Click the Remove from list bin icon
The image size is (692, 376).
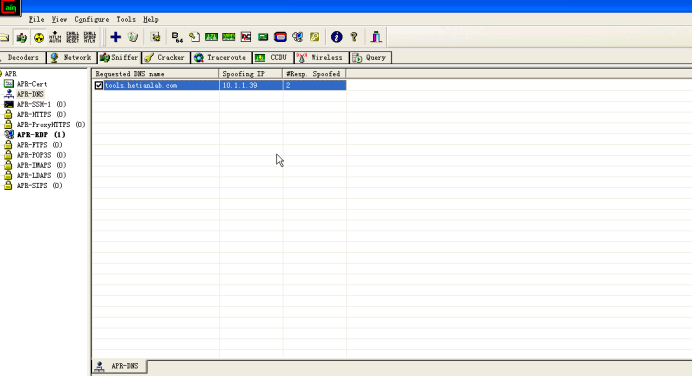click(133, 37)
